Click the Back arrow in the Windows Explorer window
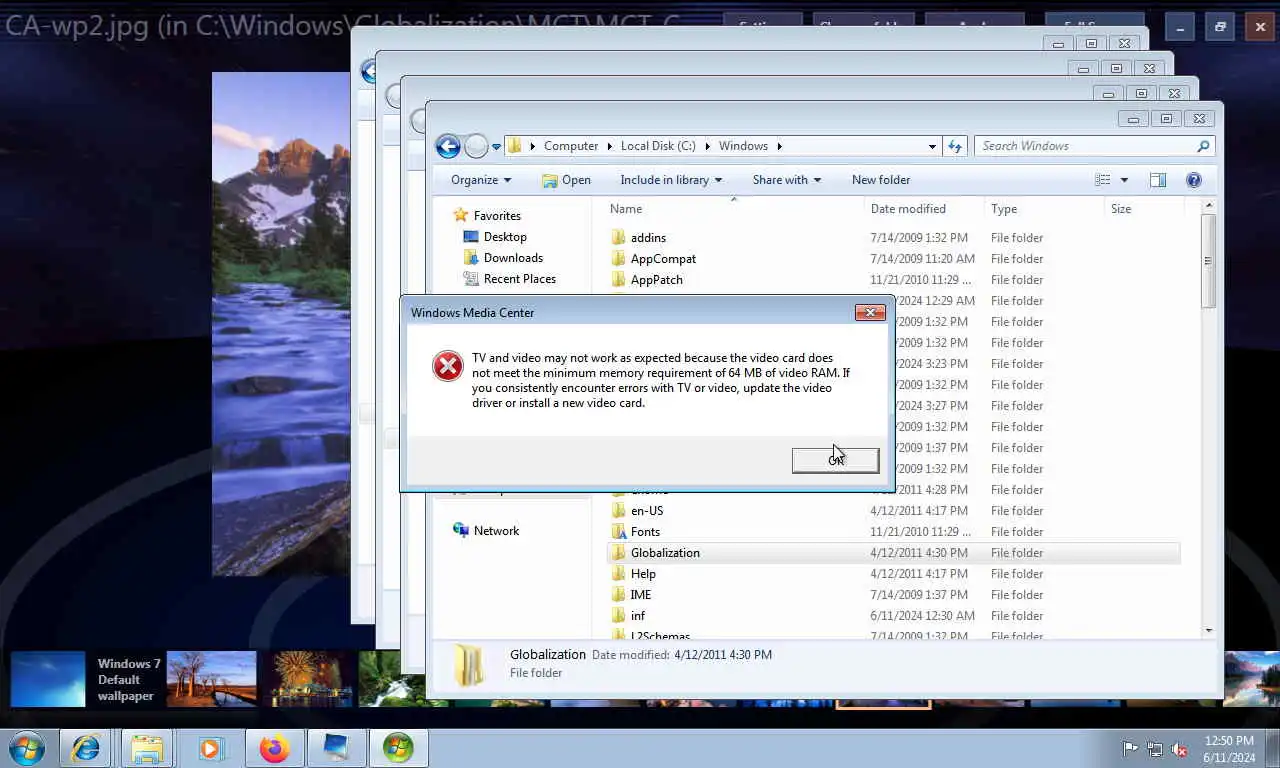The width and height of the screenshot is (1280, 768). point(448,146)
